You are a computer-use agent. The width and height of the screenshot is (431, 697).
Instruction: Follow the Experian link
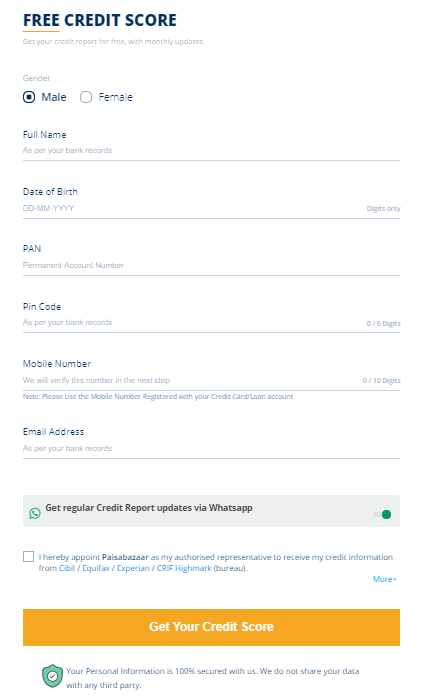tap(133, 568)
